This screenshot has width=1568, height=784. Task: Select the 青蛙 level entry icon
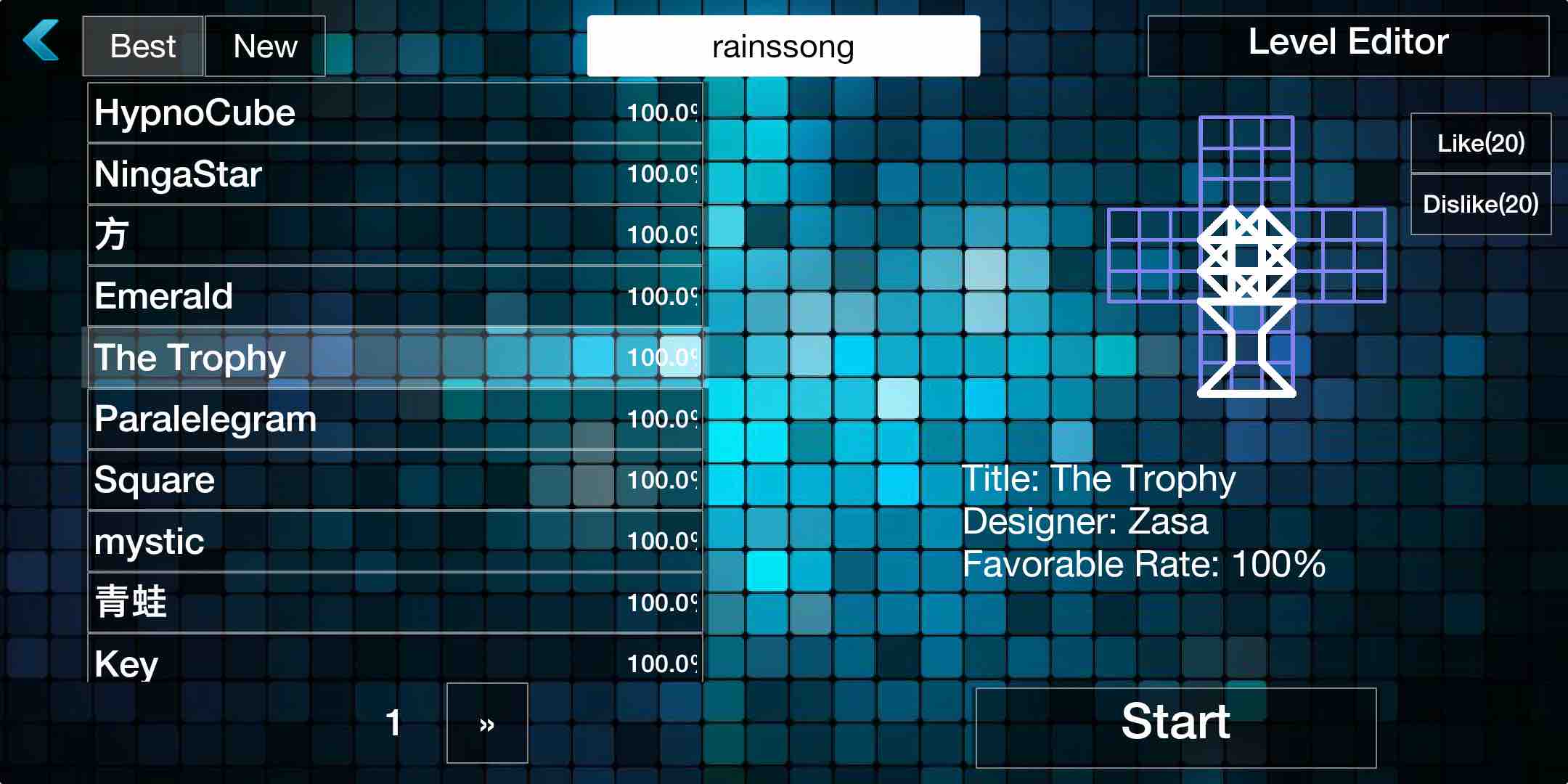(394, 600)
